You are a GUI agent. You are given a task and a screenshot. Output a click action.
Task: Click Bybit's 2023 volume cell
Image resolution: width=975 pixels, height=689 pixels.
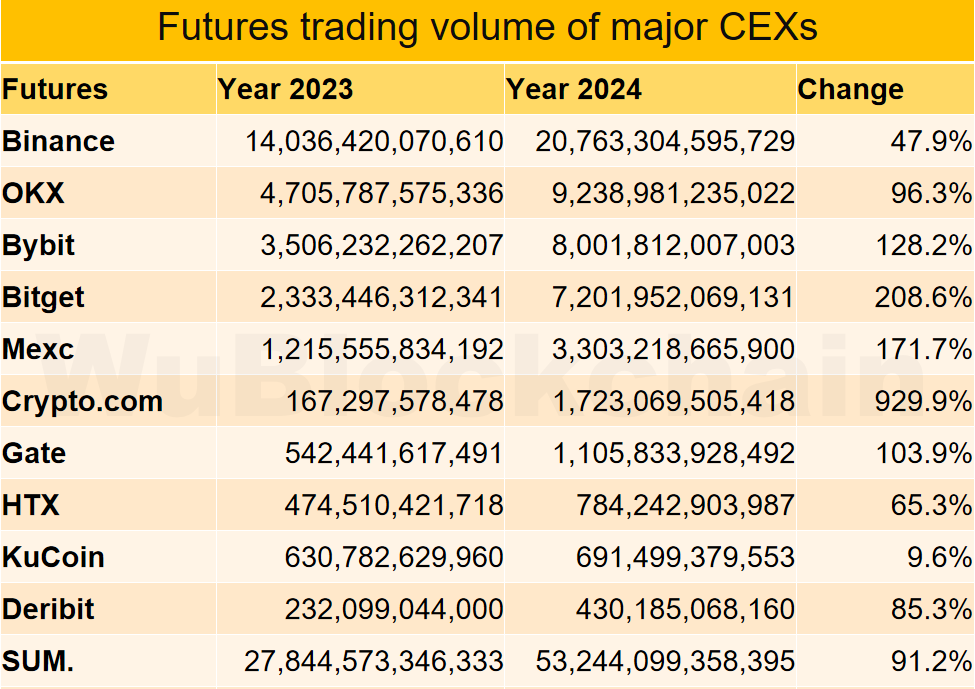coord(382,245)
